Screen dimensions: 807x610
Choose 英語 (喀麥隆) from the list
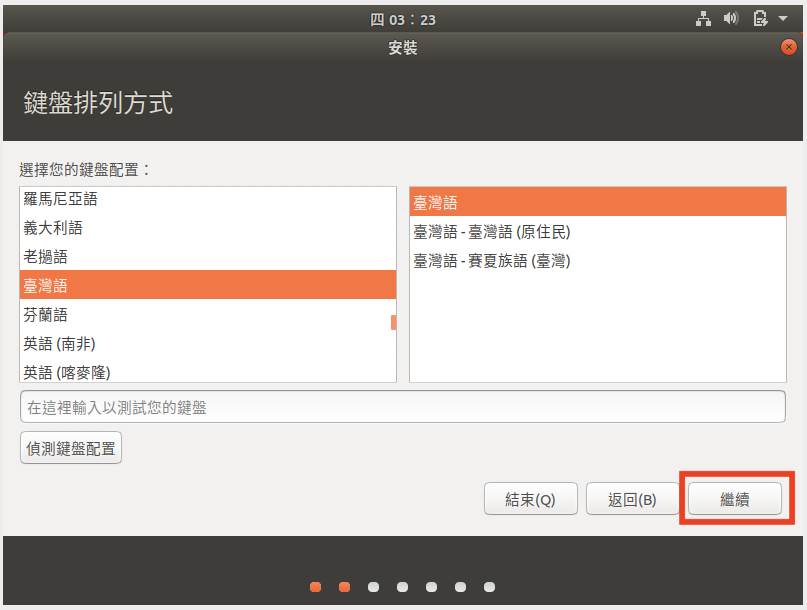(x=67, y=372)
